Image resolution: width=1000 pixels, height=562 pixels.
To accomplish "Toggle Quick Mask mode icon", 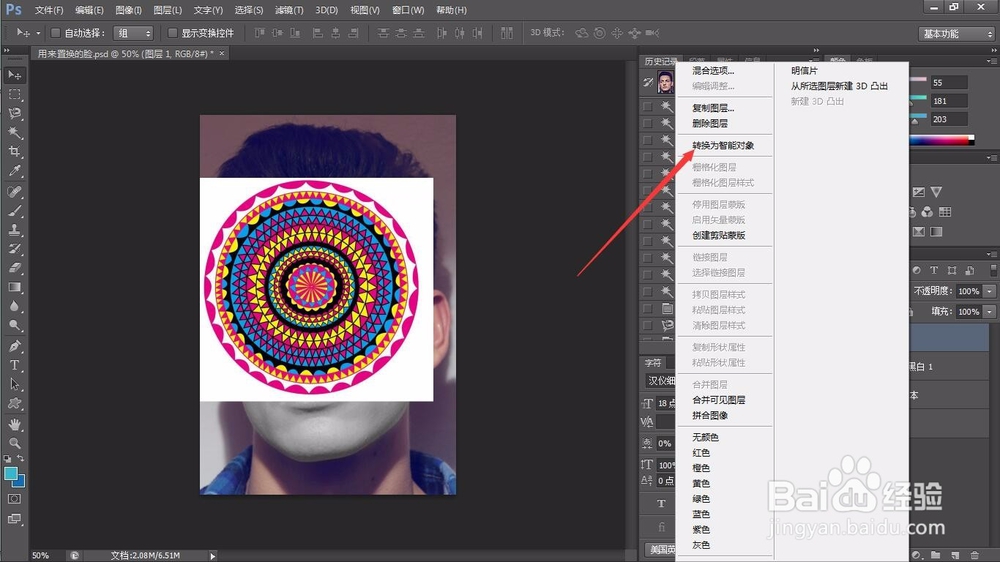I will [14, 499].
